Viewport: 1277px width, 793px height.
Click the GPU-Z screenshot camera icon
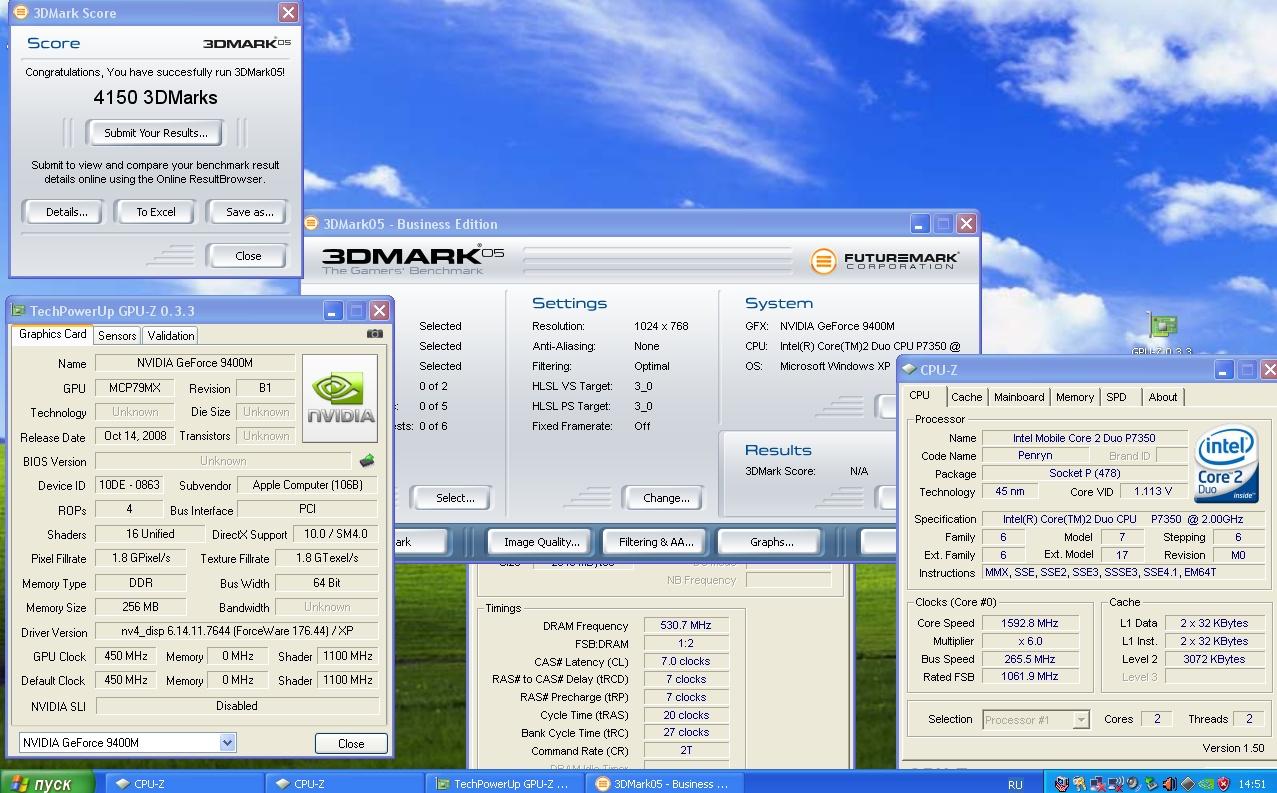(374, 334)
